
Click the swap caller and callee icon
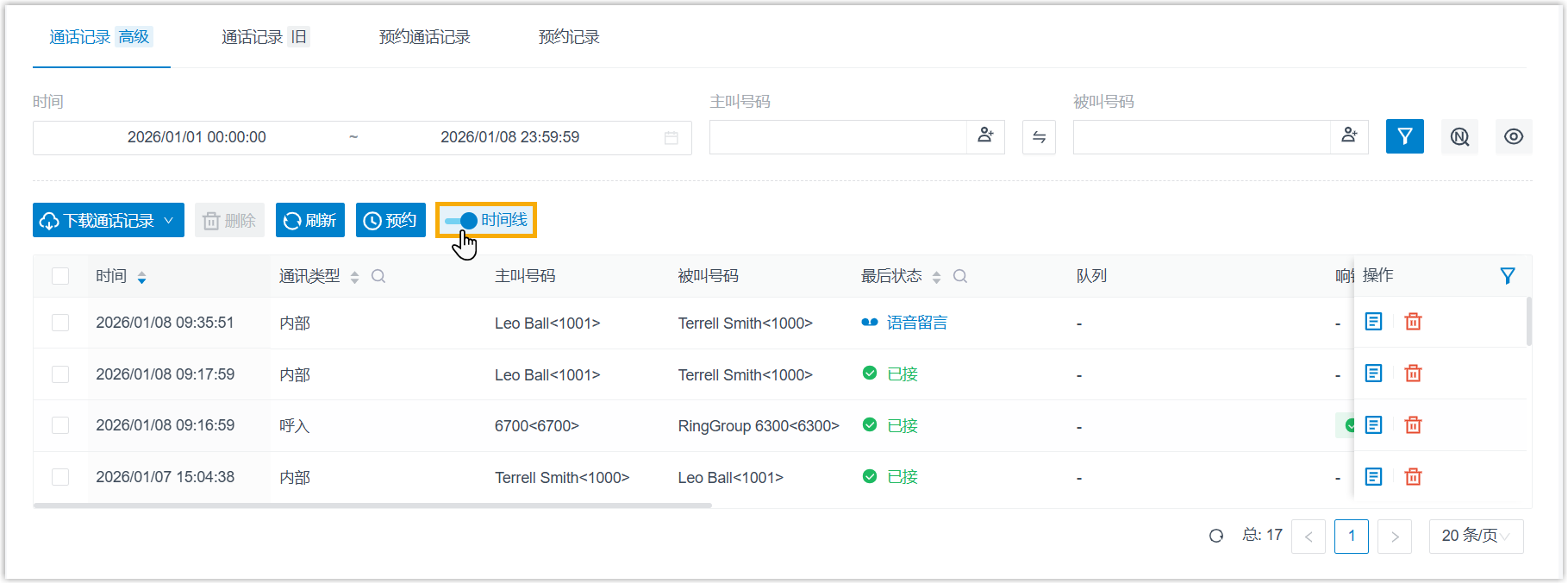coord(1039,137)
